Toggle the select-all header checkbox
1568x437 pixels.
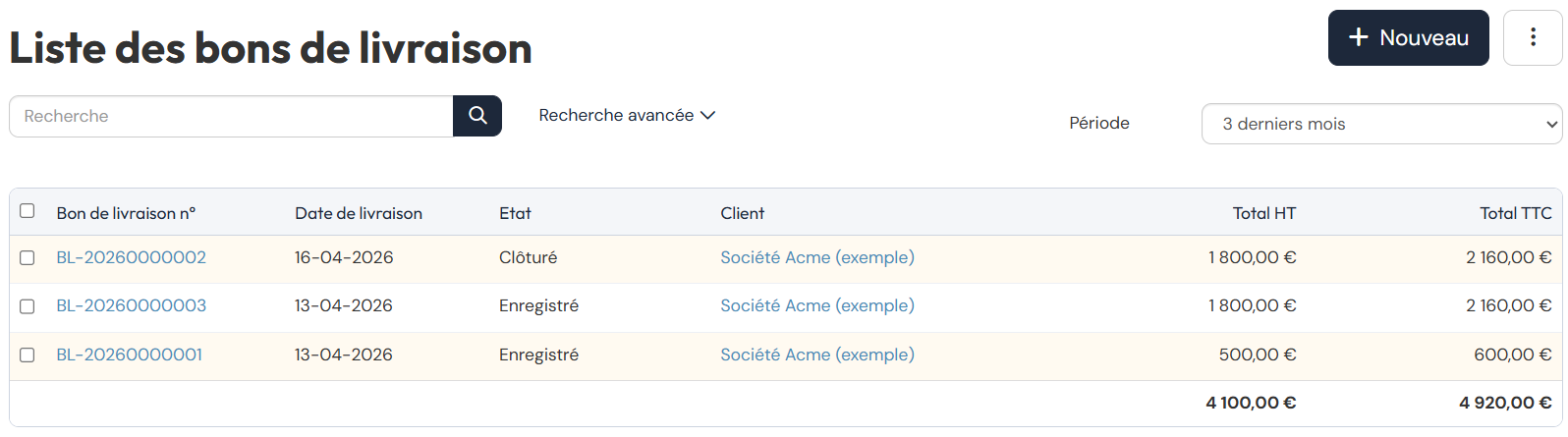point(28,211)
